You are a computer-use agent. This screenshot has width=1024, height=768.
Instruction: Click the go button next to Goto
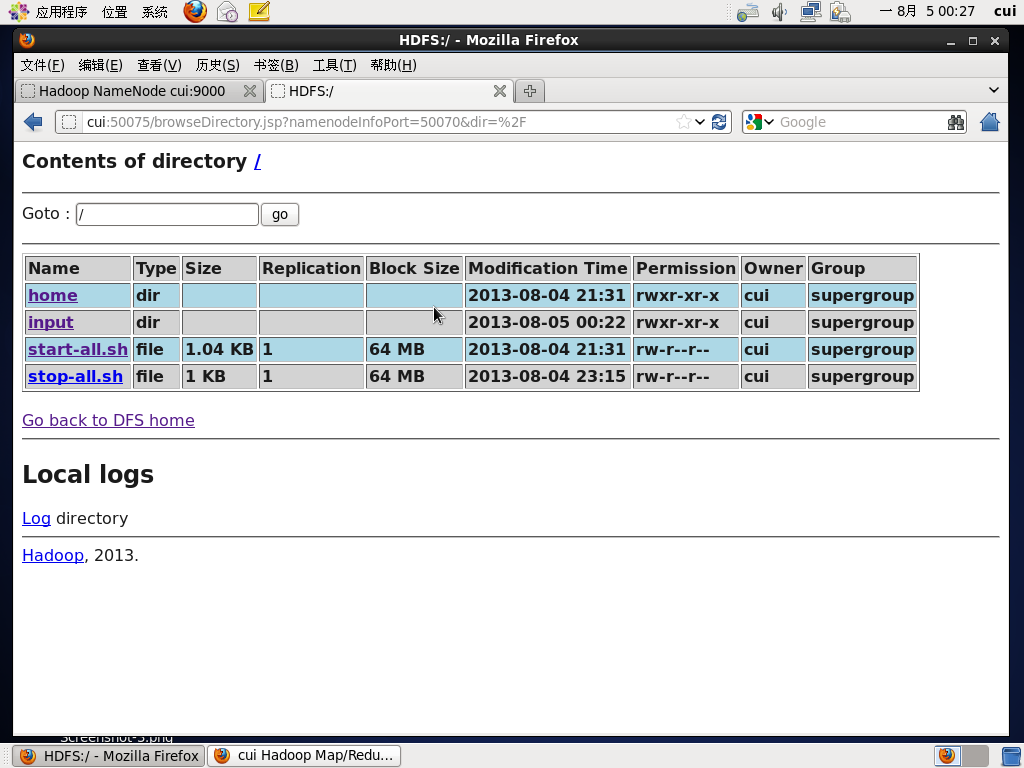280,214
